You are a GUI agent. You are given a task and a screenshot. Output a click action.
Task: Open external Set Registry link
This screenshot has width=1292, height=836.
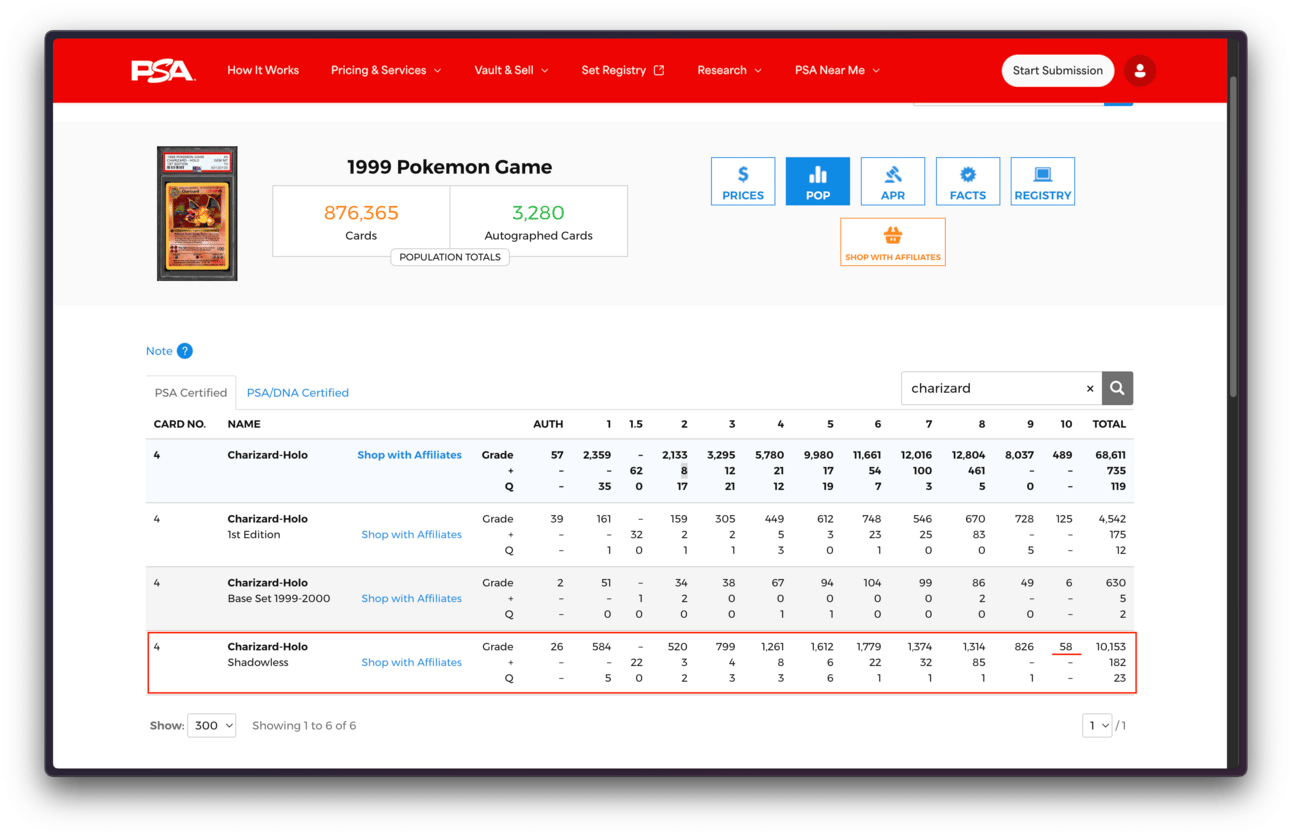click(x=623, y=71)
